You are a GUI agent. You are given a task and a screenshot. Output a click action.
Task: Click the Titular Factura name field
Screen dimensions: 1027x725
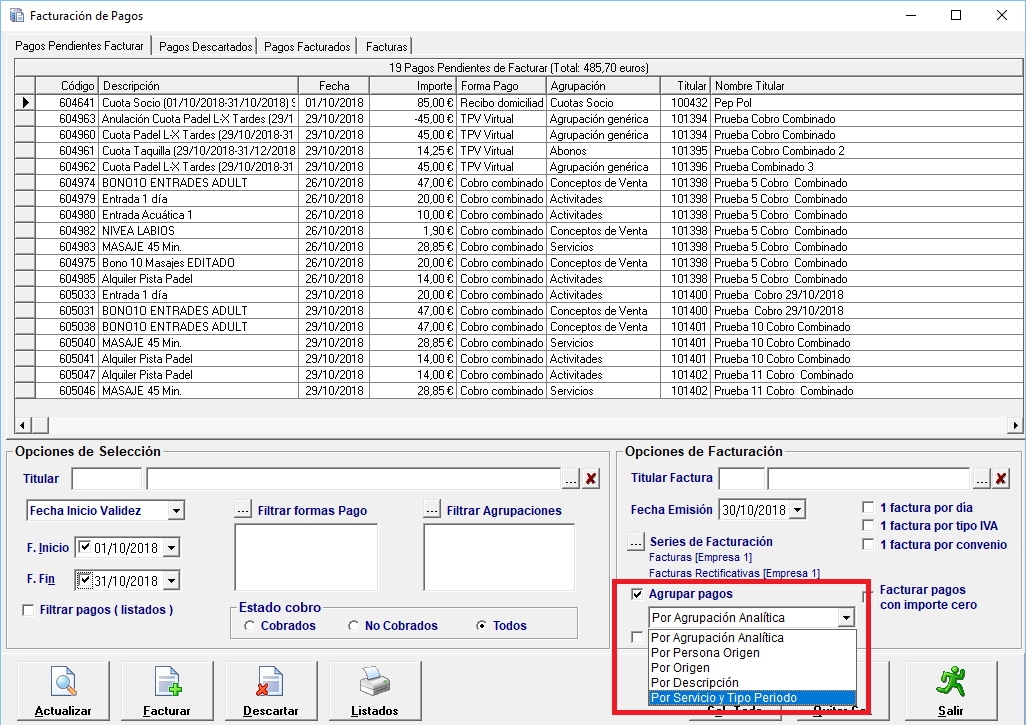868,479
